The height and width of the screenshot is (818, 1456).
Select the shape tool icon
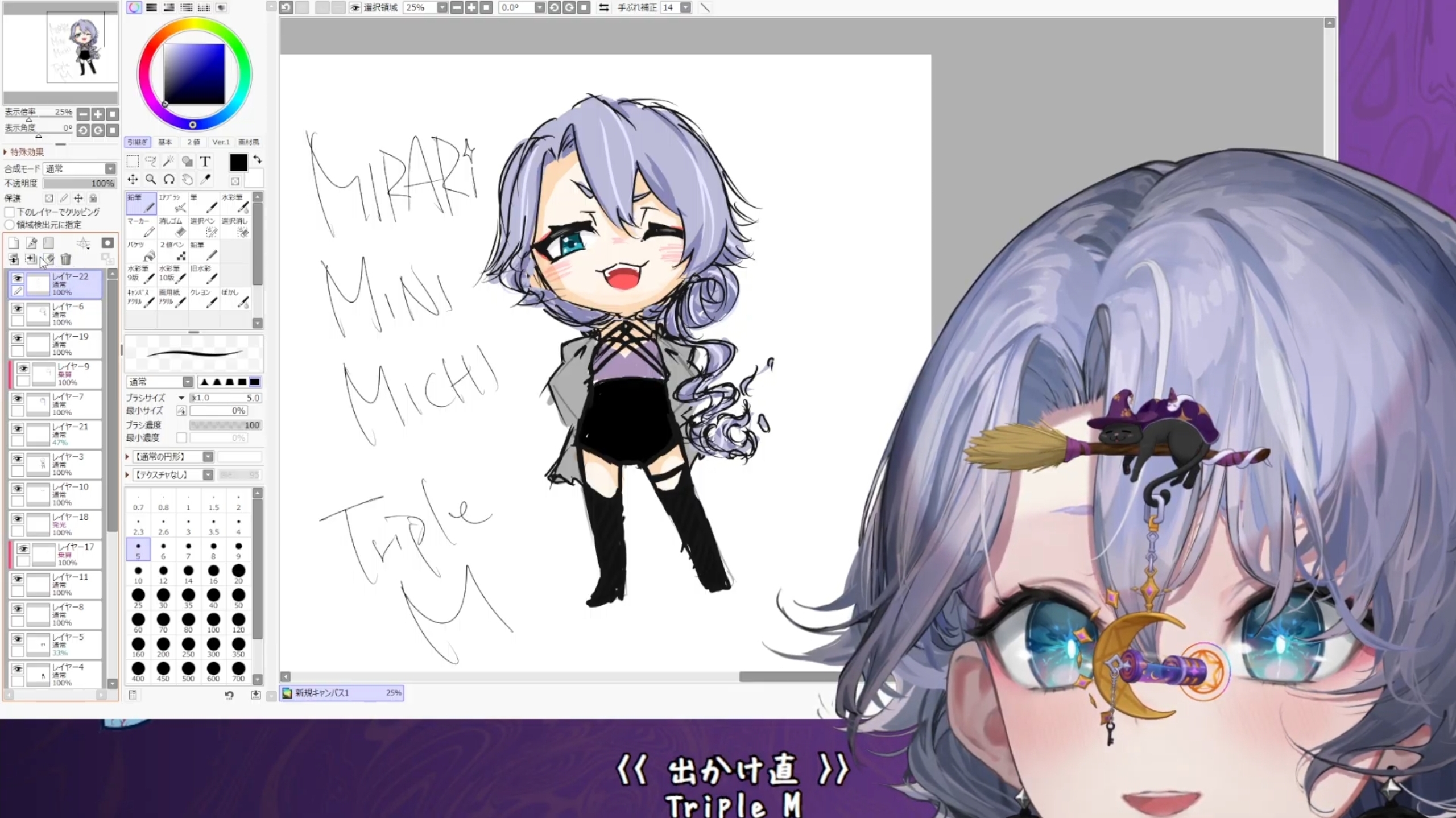187,161
